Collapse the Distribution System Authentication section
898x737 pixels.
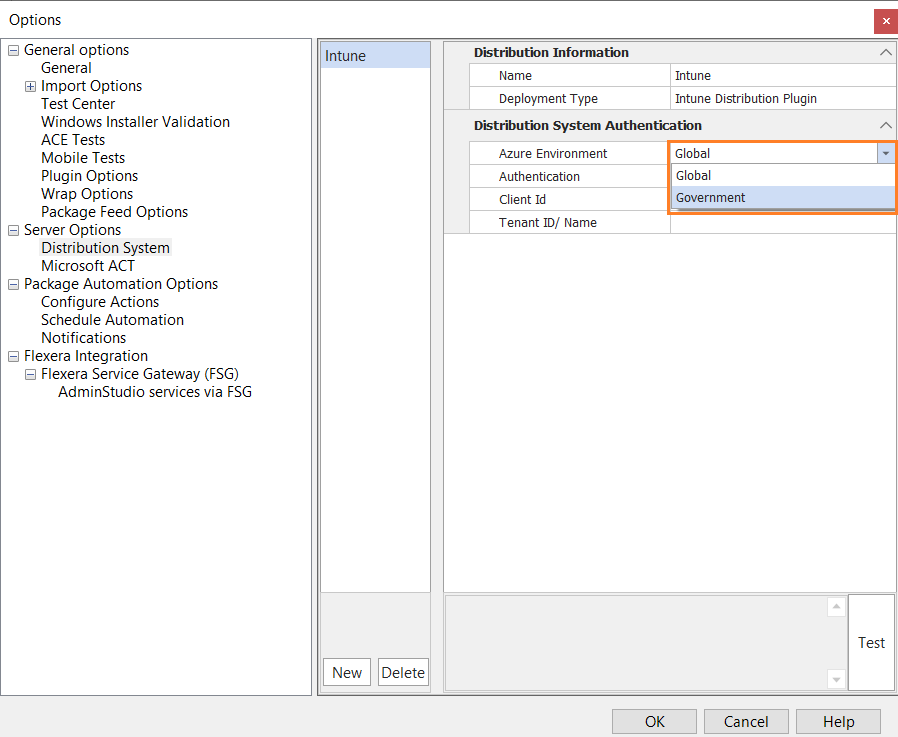pos(885,125)
